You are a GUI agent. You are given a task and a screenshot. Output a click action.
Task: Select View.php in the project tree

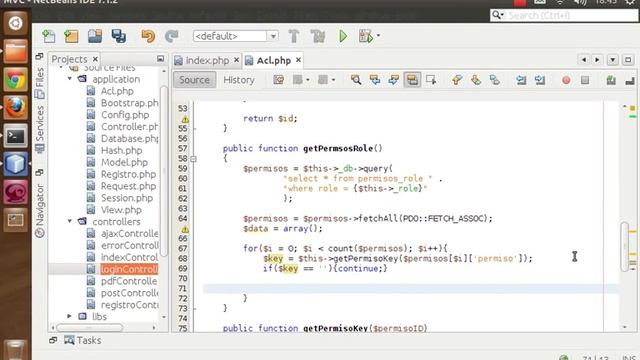121,210
